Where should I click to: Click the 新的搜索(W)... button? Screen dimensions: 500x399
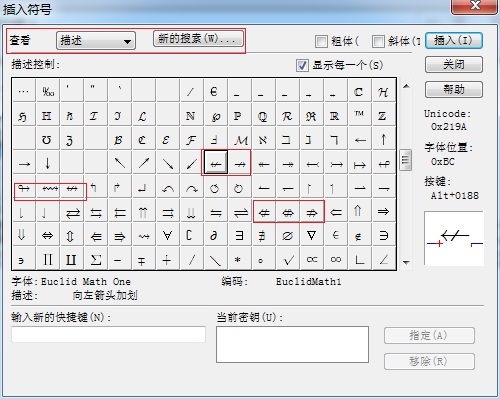(198, 39)
